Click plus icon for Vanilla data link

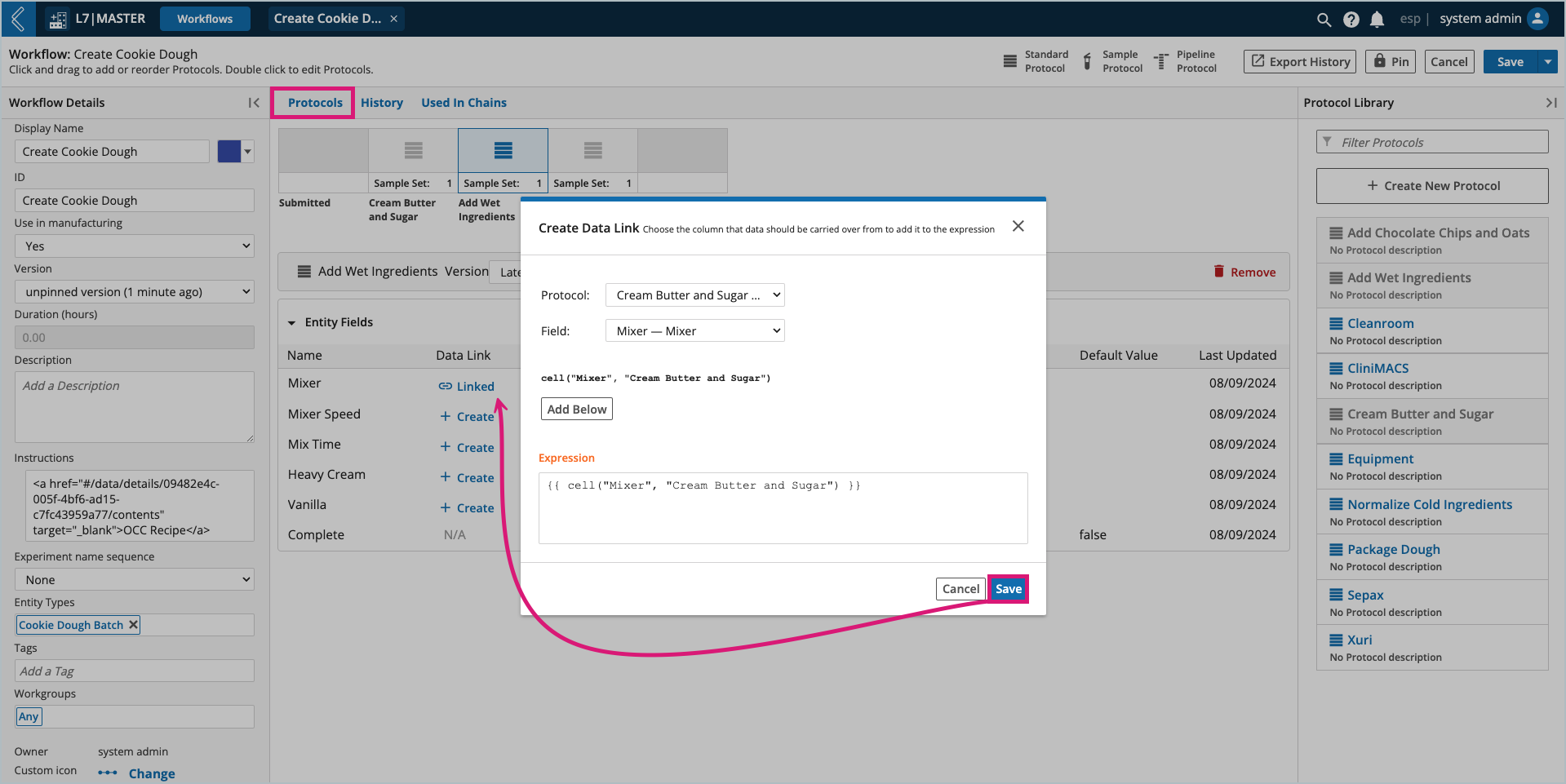click(x=445, y=507)
